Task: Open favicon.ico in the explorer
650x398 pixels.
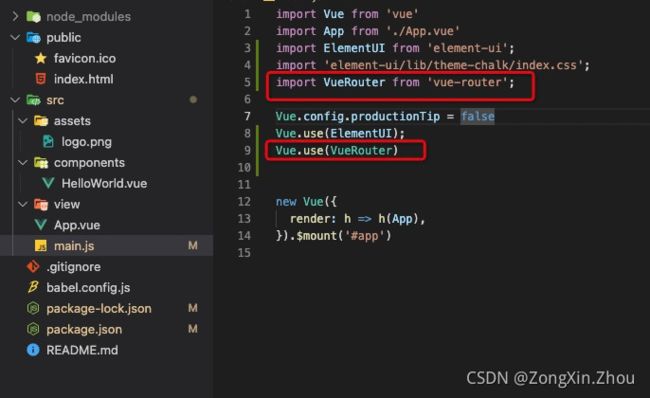Action: (85, 58)
